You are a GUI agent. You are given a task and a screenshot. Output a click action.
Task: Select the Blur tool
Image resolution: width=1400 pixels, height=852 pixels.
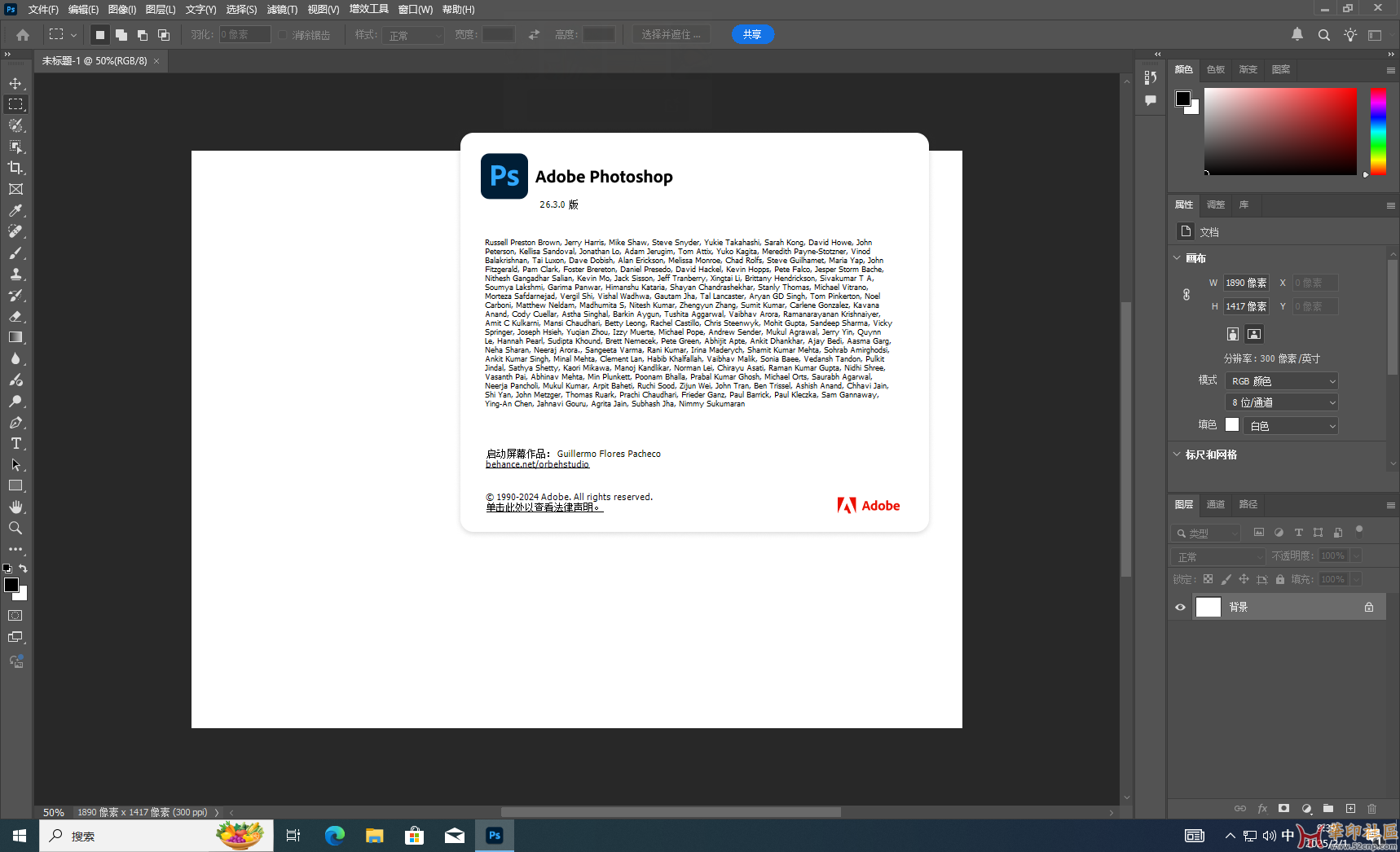click(15, 358)
